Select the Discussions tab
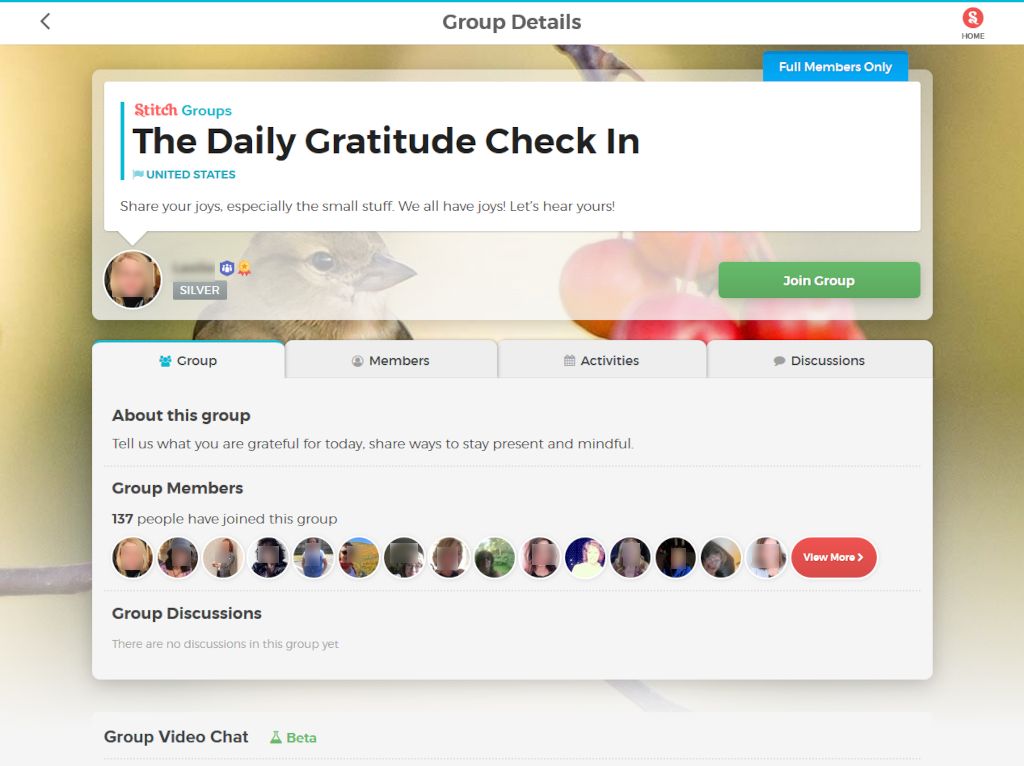1024x766 pixels. tap(820, 360)
